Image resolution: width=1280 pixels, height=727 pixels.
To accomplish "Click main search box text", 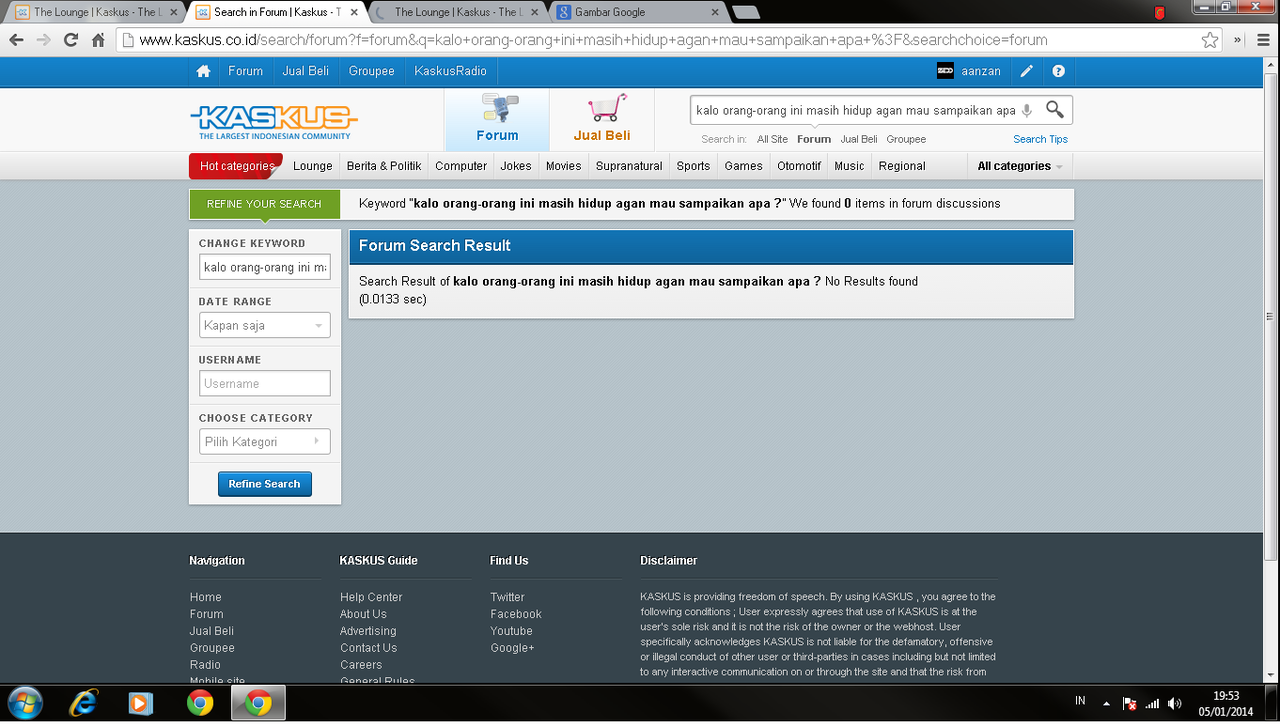I will [x=856, y=111].
